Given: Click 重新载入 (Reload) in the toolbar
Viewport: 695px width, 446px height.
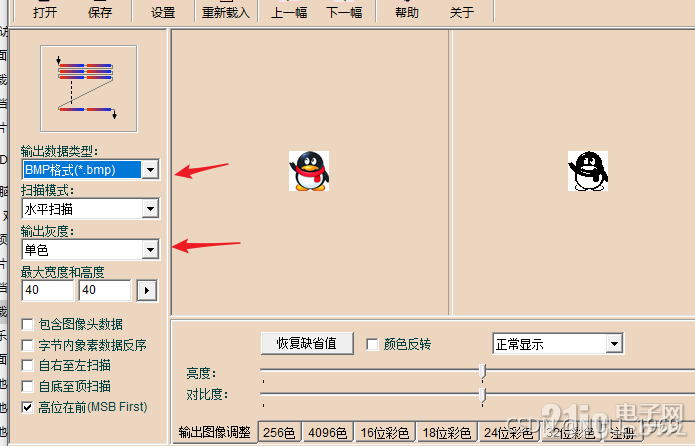Looking at the screenshot, I should [x=226, y=11].
